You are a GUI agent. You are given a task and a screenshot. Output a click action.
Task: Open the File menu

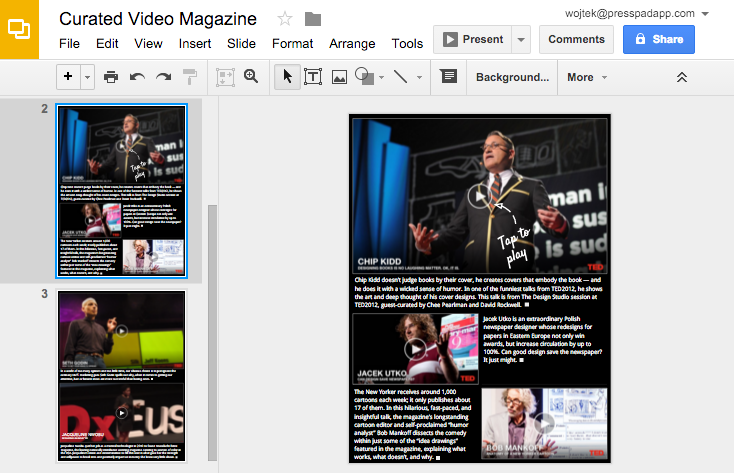(x=69, y=44)
